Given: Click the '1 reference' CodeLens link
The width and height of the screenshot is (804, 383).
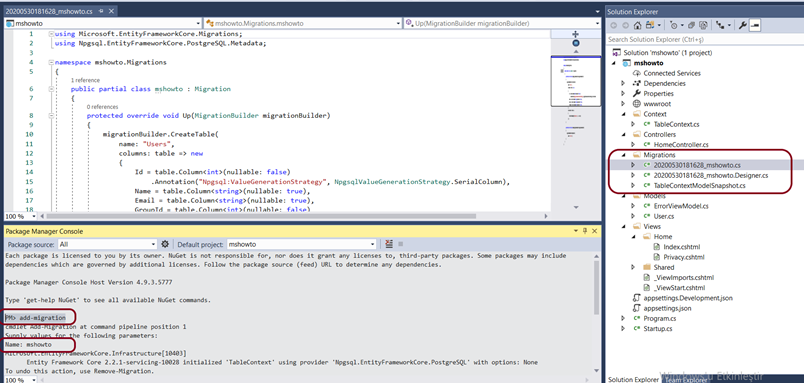Looking at the screenshot, I should [x=85, y=80].
